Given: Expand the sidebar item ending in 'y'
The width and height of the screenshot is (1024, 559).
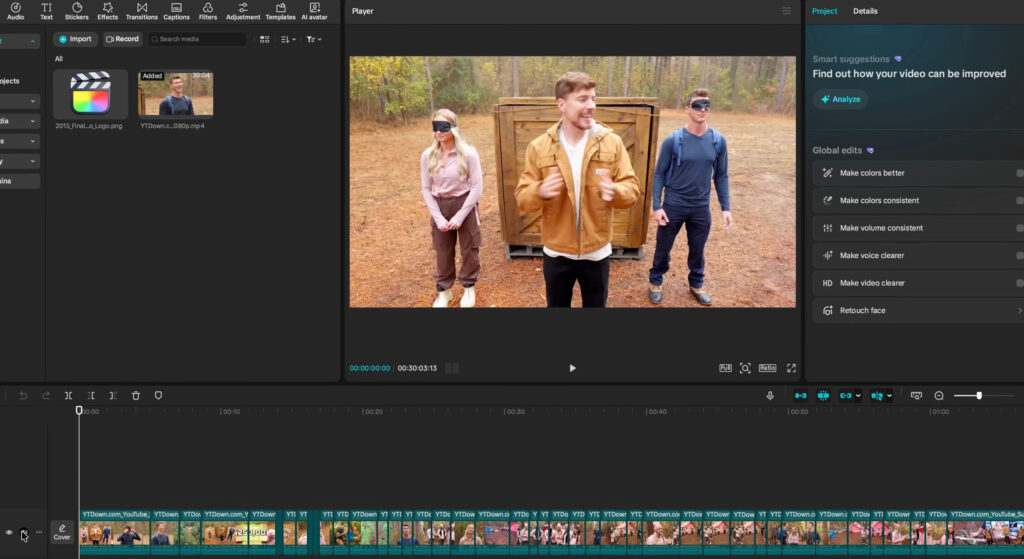Looking at the screenshot, I should (32, 161).
